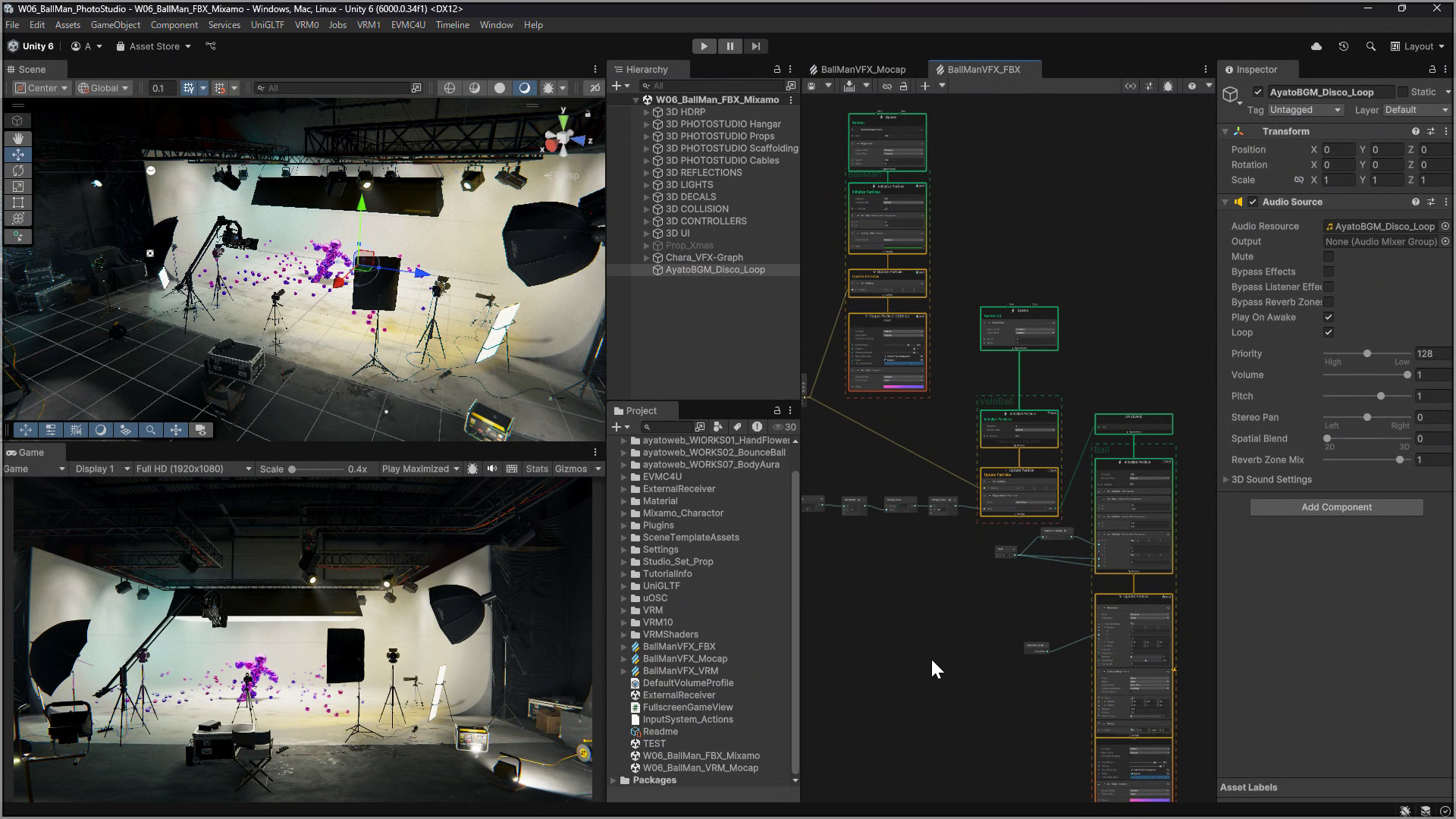The height and width of the screenshot is (819, 1456).
Task: Switch to BallManVFX_Mocap tab
Action: [862, 69]
